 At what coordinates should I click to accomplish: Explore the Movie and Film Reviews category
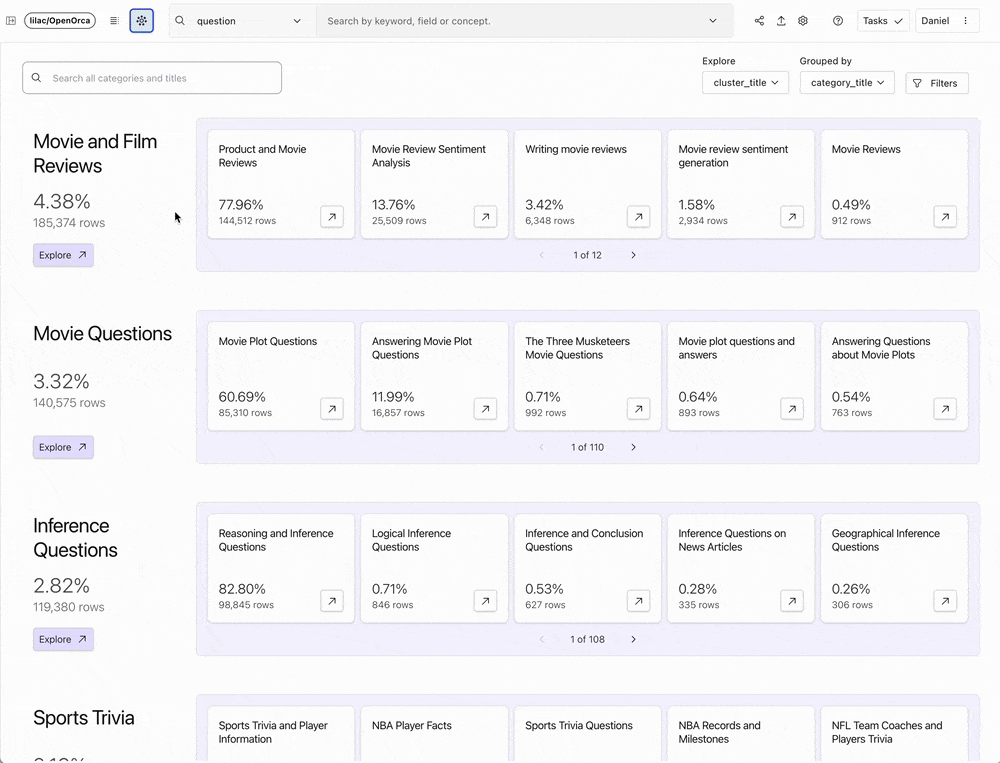[x=63, y=255]
